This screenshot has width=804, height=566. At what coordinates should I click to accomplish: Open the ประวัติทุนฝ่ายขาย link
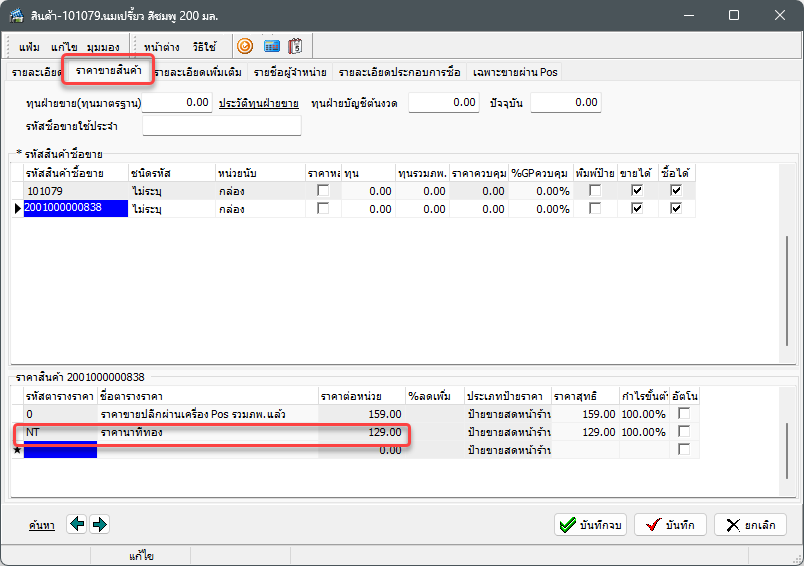tap(258, 103)
